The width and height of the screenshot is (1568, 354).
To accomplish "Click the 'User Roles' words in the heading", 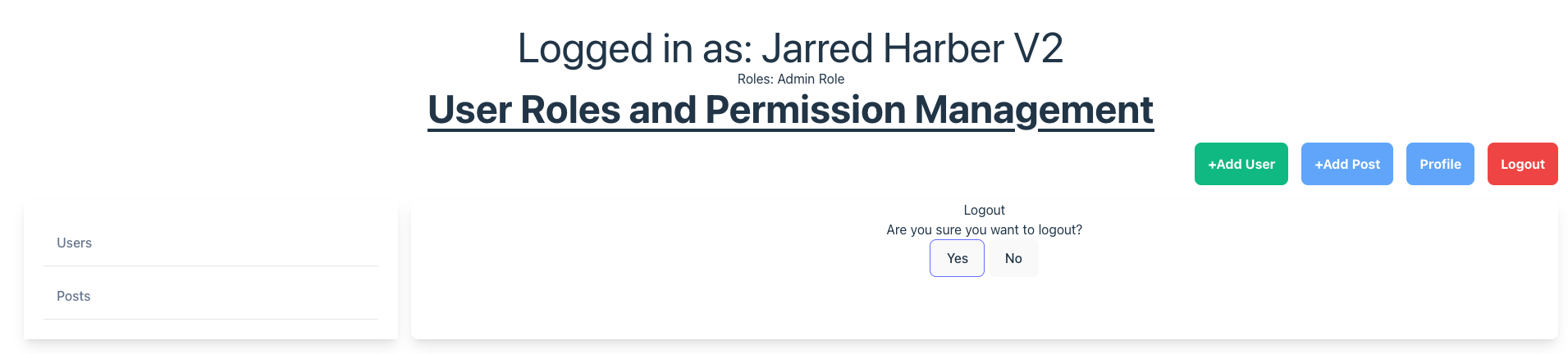I will [523, 110].
